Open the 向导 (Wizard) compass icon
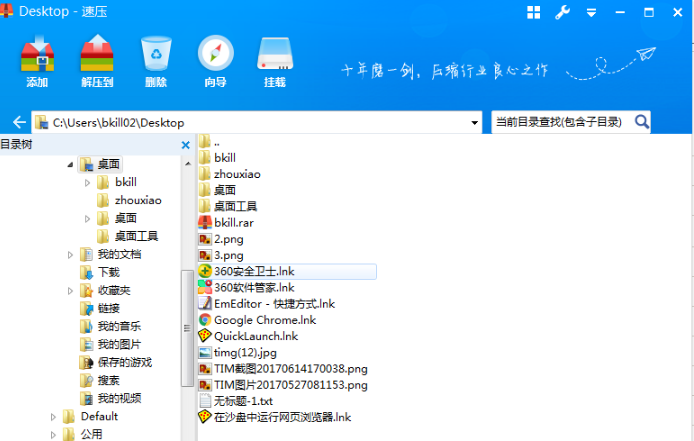694x441 pixels. [216, 53]
